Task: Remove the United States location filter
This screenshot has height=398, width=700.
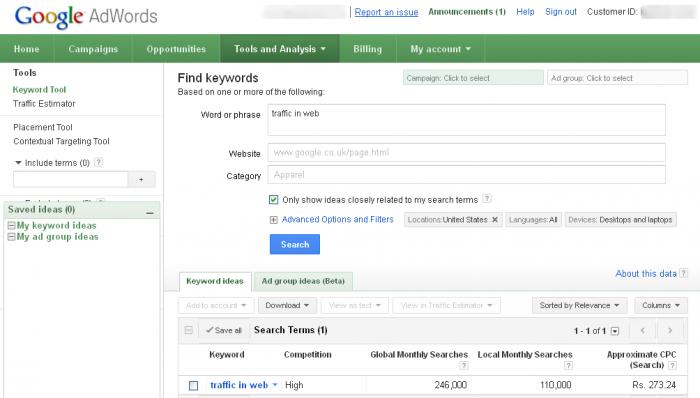Action: (x=495, y=220)
